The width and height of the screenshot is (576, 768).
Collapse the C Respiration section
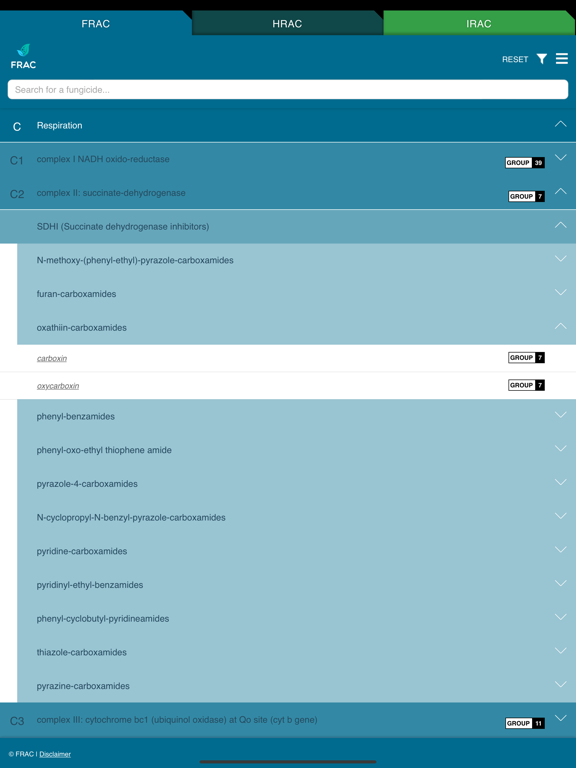(x=560, y=124)
